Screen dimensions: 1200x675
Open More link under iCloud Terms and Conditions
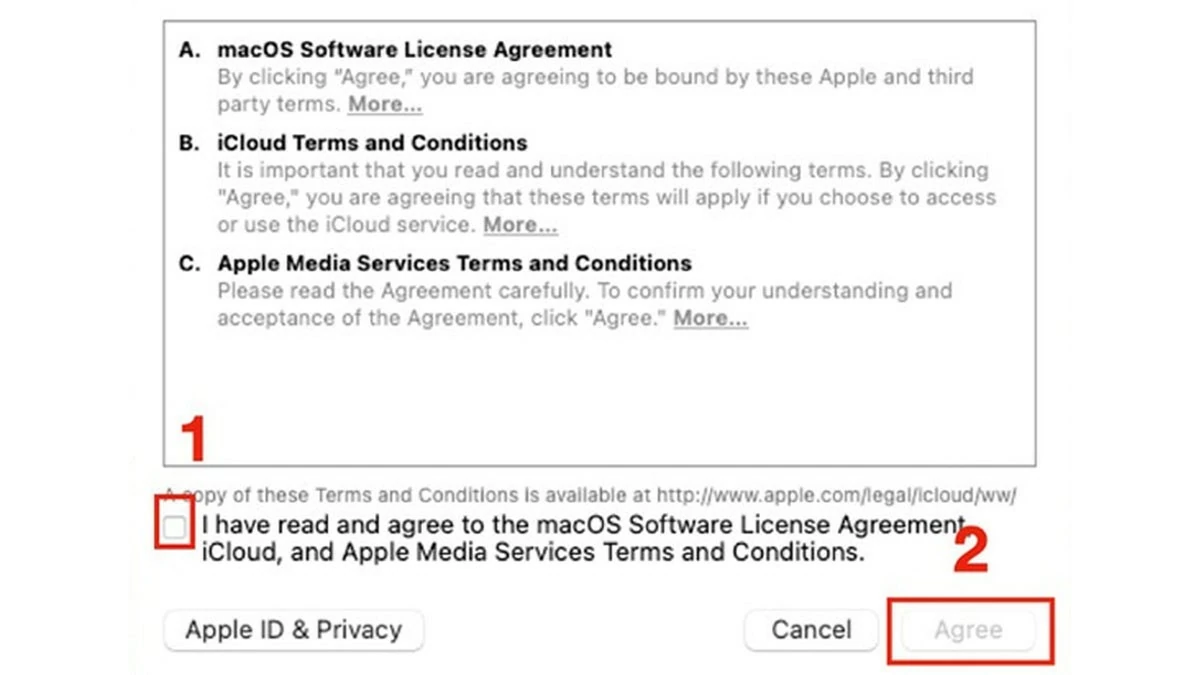pos(519,224)
